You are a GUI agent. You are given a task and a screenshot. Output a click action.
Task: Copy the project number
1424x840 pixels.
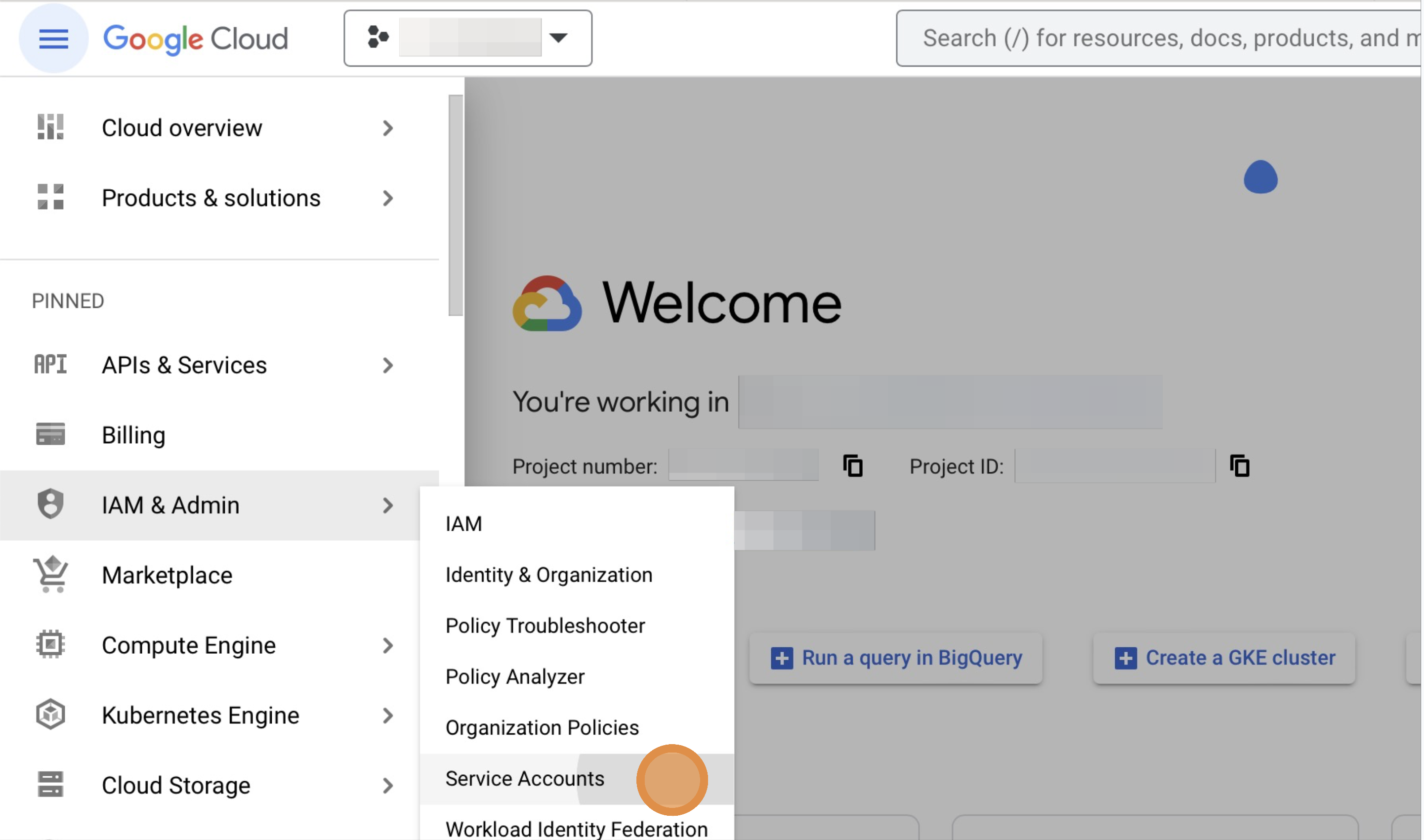pyautogui.click(x=852, y=466)
